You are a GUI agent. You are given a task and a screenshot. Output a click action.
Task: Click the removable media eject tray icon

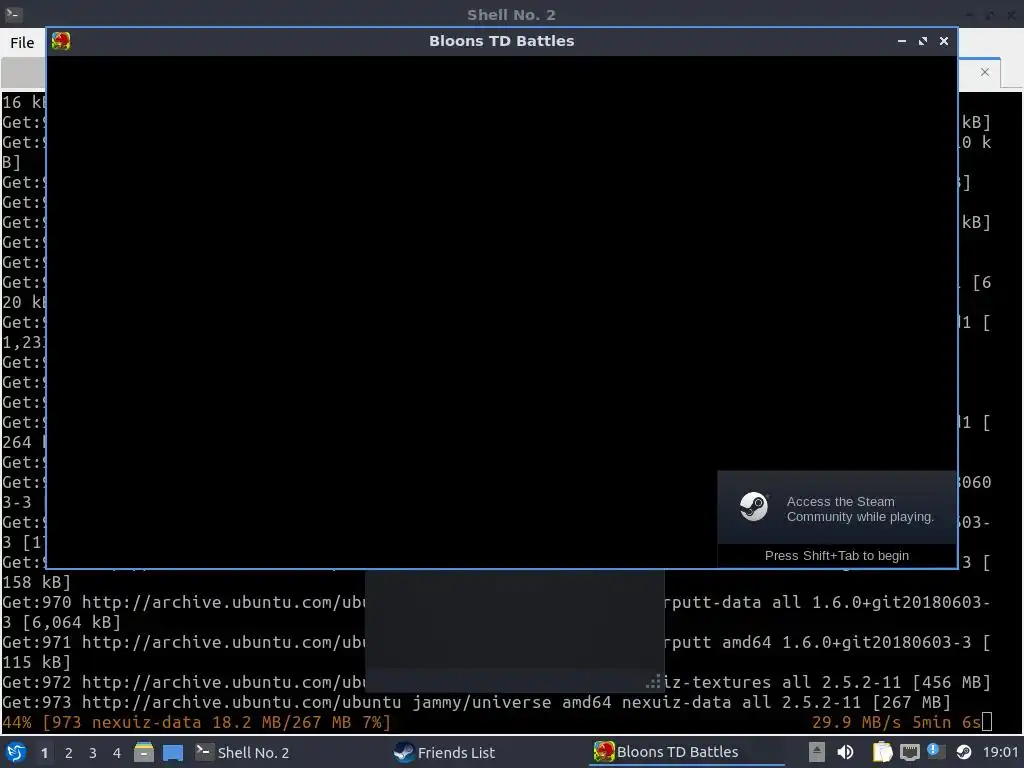tap(816, 752)
